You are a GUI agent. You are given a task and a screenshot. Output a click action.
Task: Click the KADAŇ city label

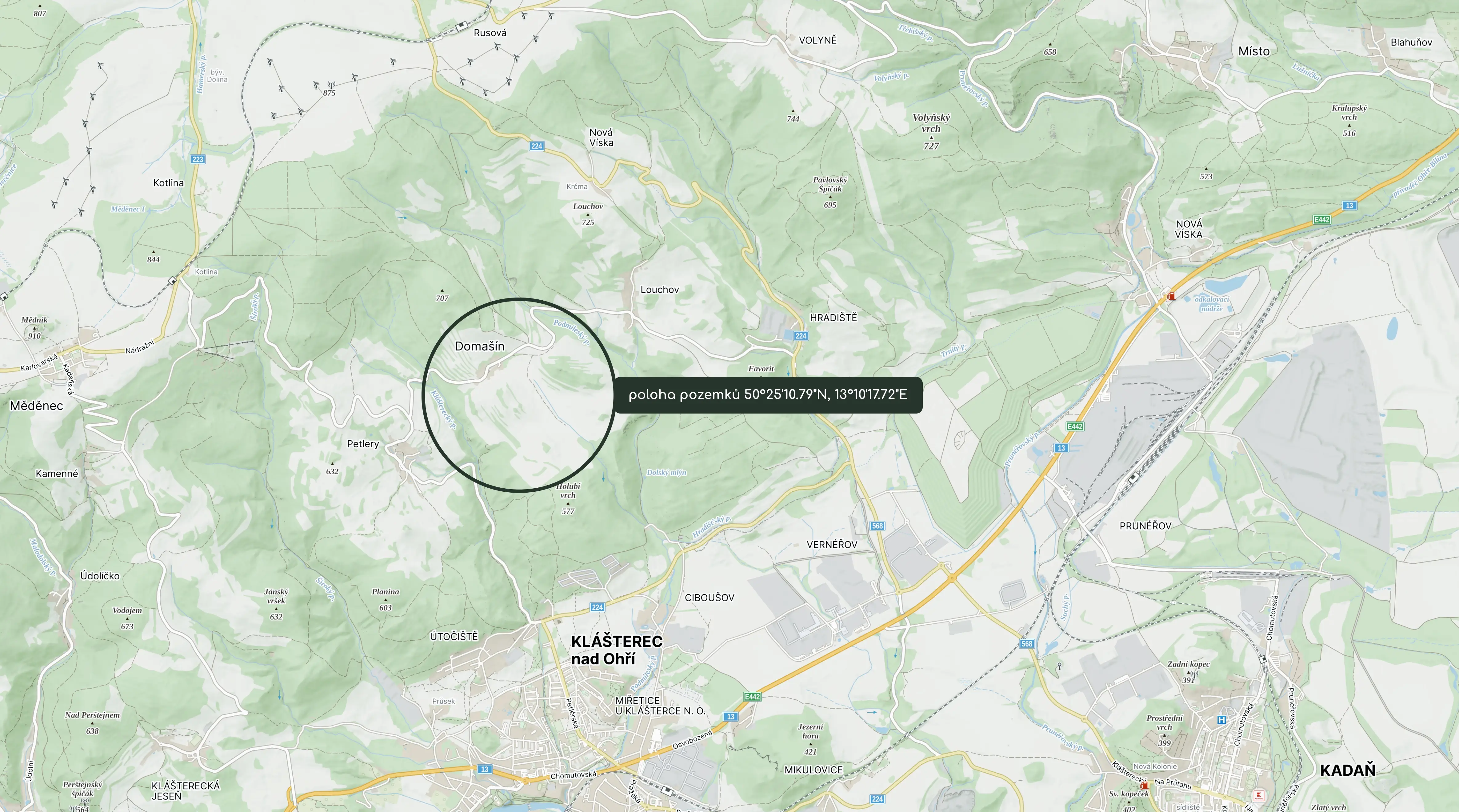pyautogui.click(x=1347, y=770)
